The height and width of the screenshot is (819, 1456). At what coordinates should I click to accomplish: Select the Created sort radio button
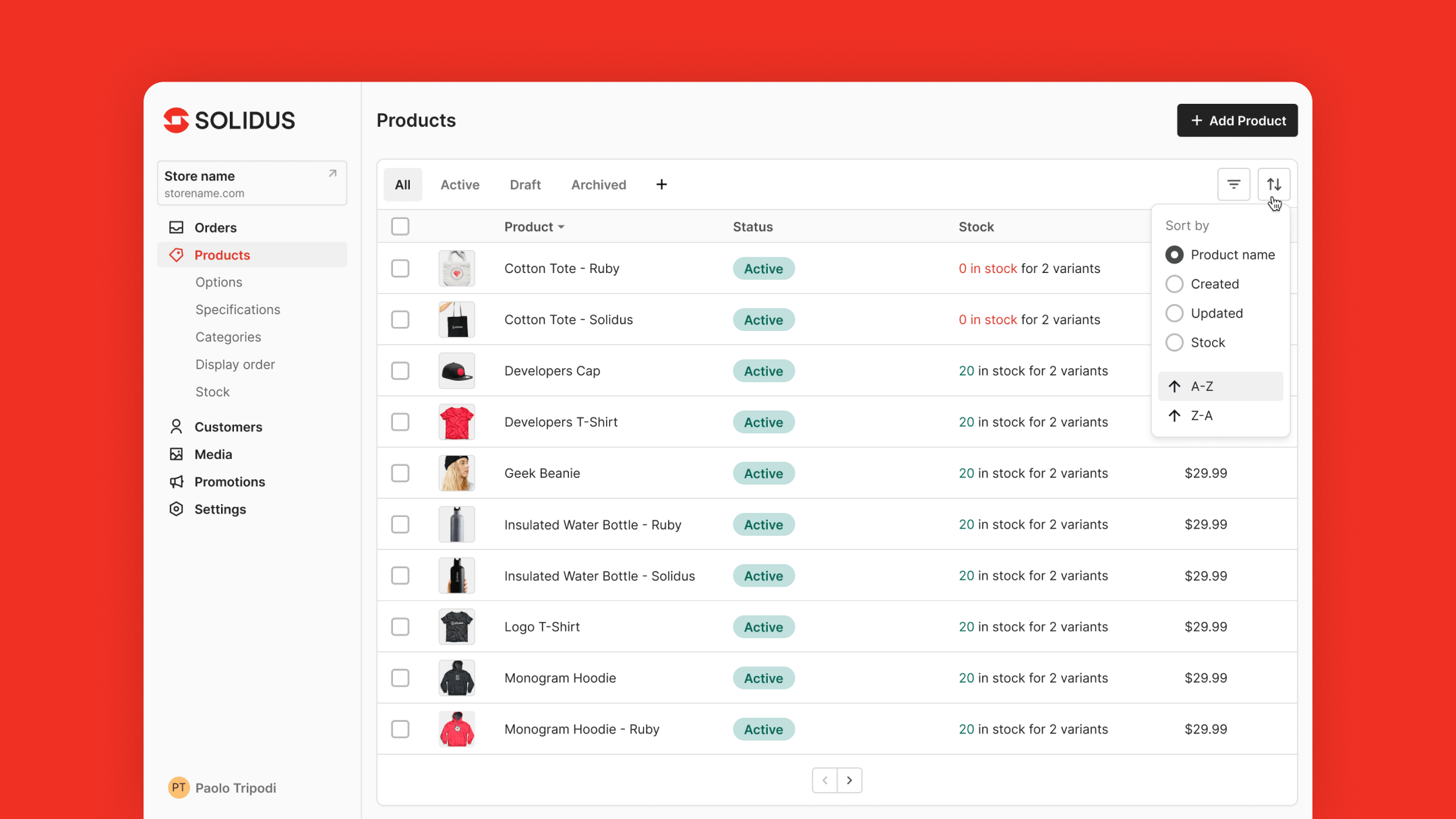1174,284
